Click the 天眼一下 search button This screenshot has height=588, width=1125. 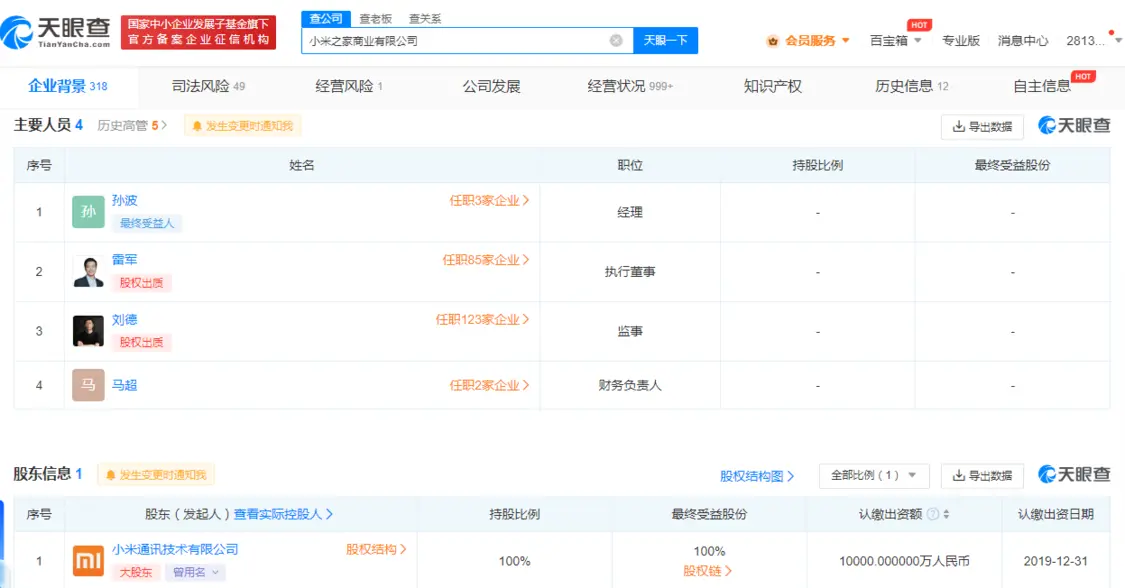point(665,41)
